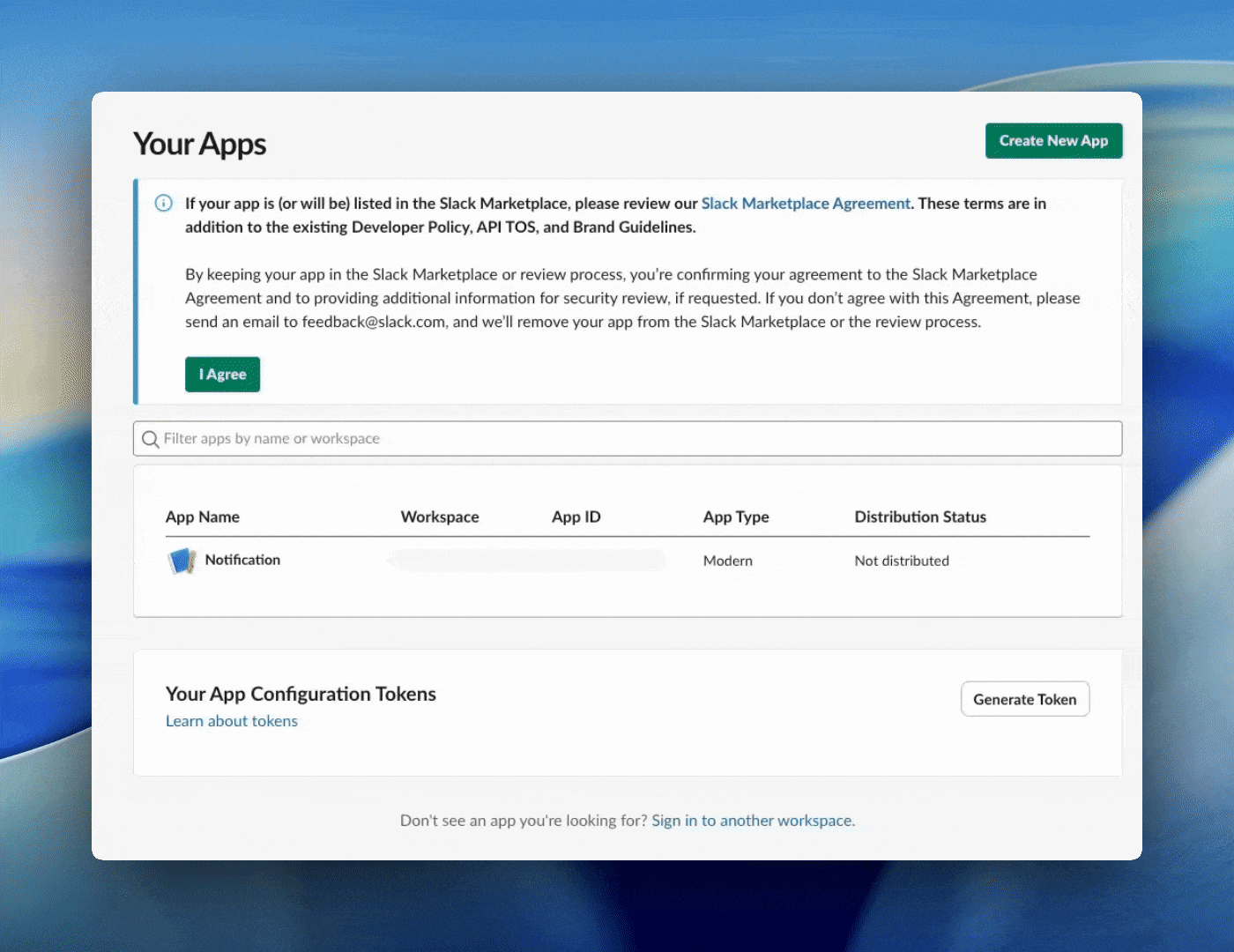Open the Slack Marketplace Agreement link
Viewport: 1234px width, 952px height.
(806, 204)
